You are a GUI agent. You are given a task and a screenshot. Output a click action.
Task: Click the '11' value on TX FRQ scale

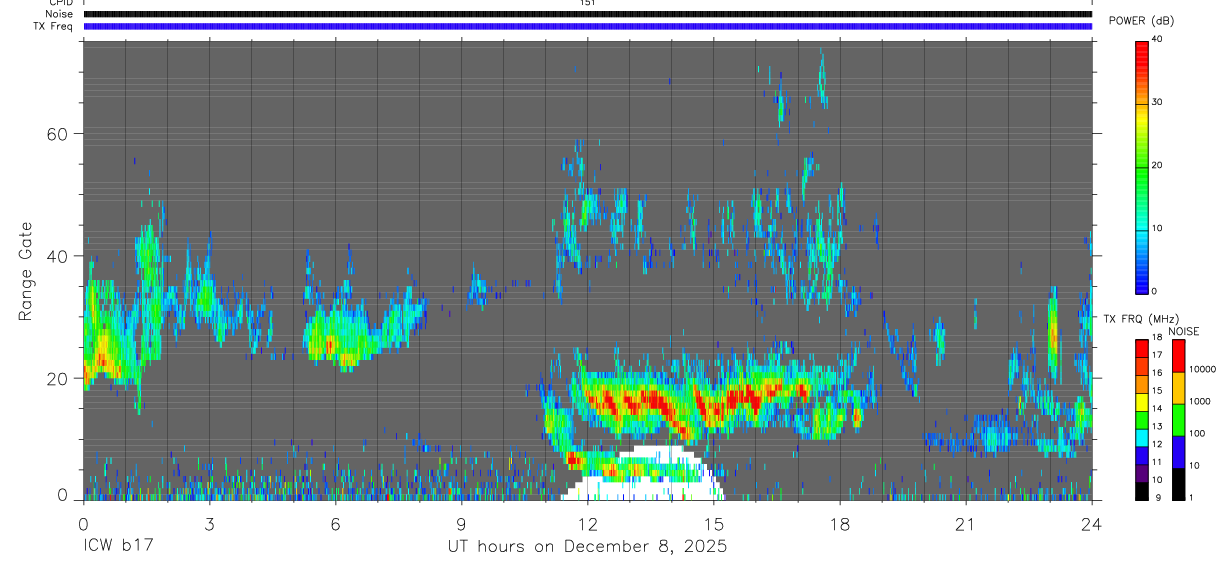[x=1159, y=462]
